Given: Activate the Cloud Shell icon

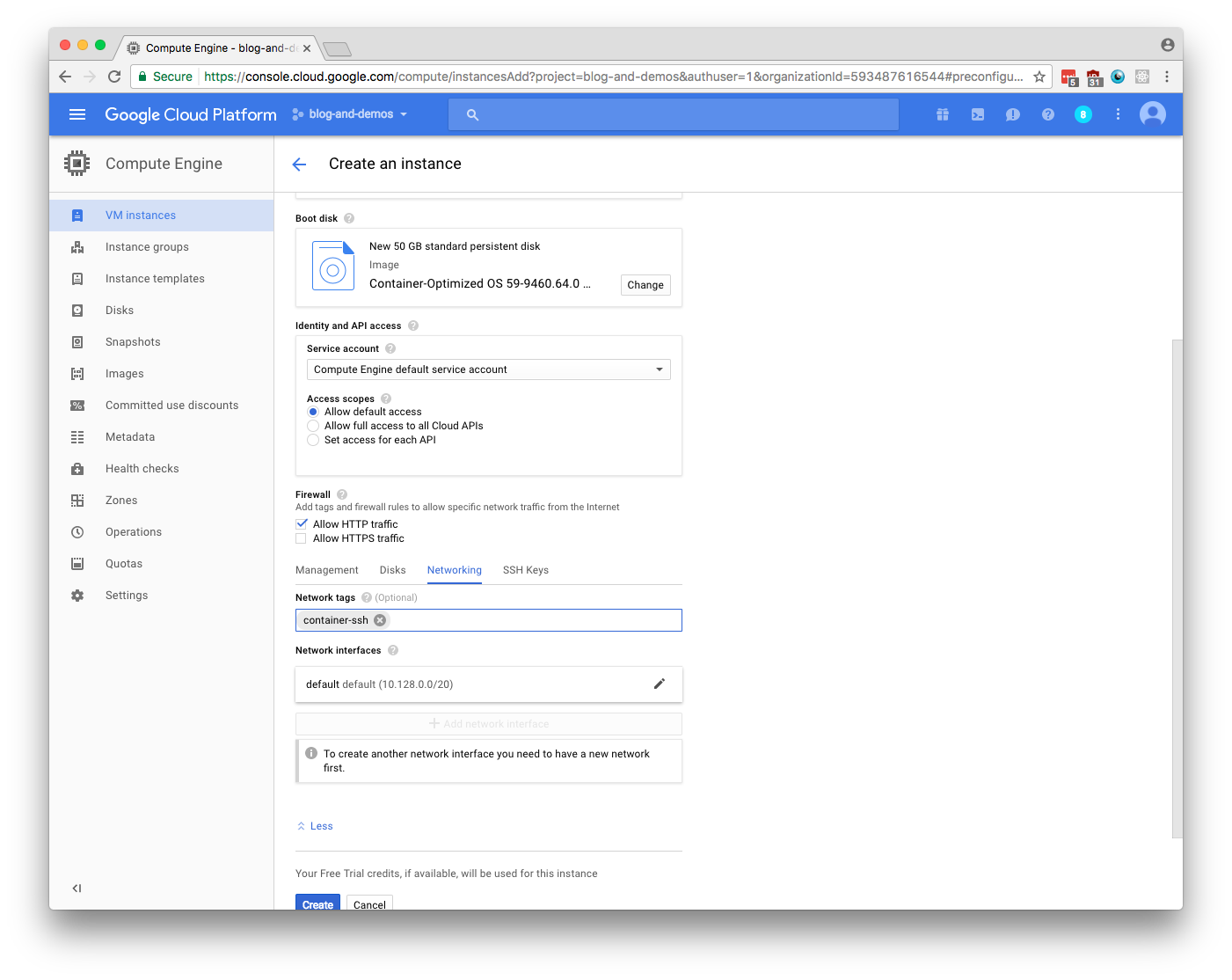Looking at the screenshot, I should pyautogui.click(x=978, y=114).
